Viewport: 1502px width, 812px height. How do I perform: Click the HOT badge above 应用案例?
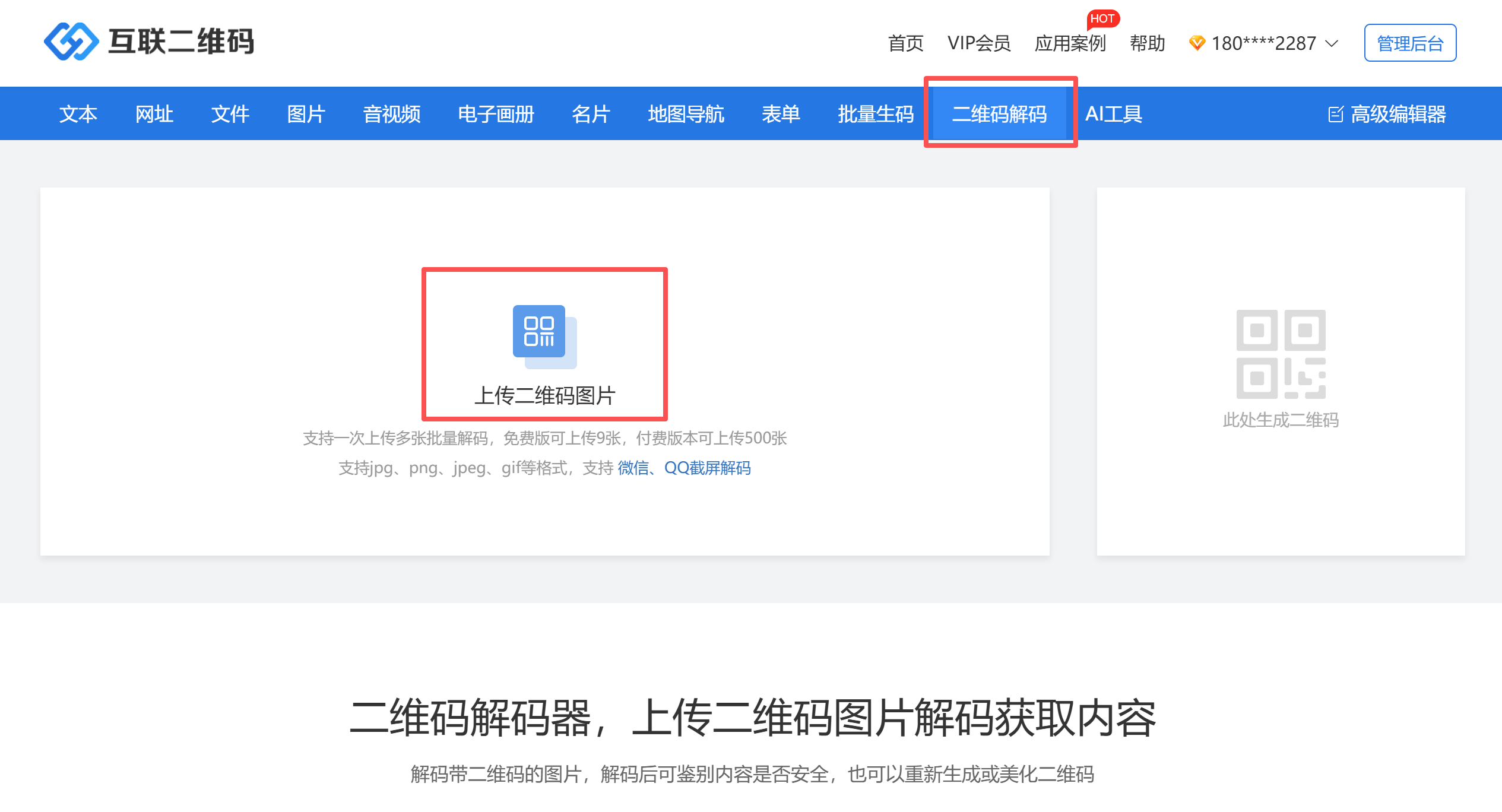point(1102,18)
